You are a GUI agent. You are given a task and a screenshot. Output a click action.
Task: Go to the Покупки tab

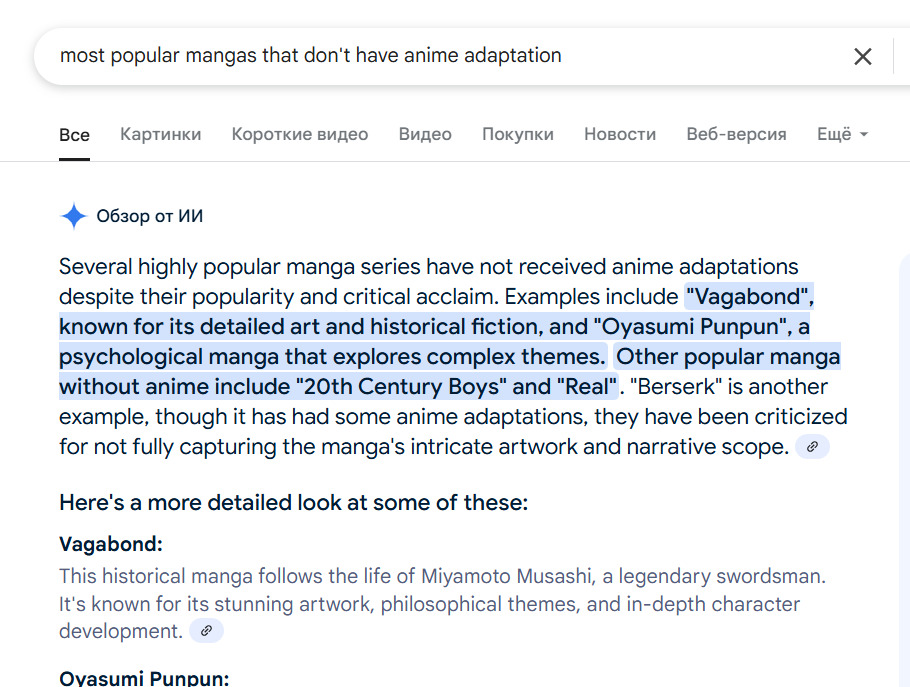517,134
